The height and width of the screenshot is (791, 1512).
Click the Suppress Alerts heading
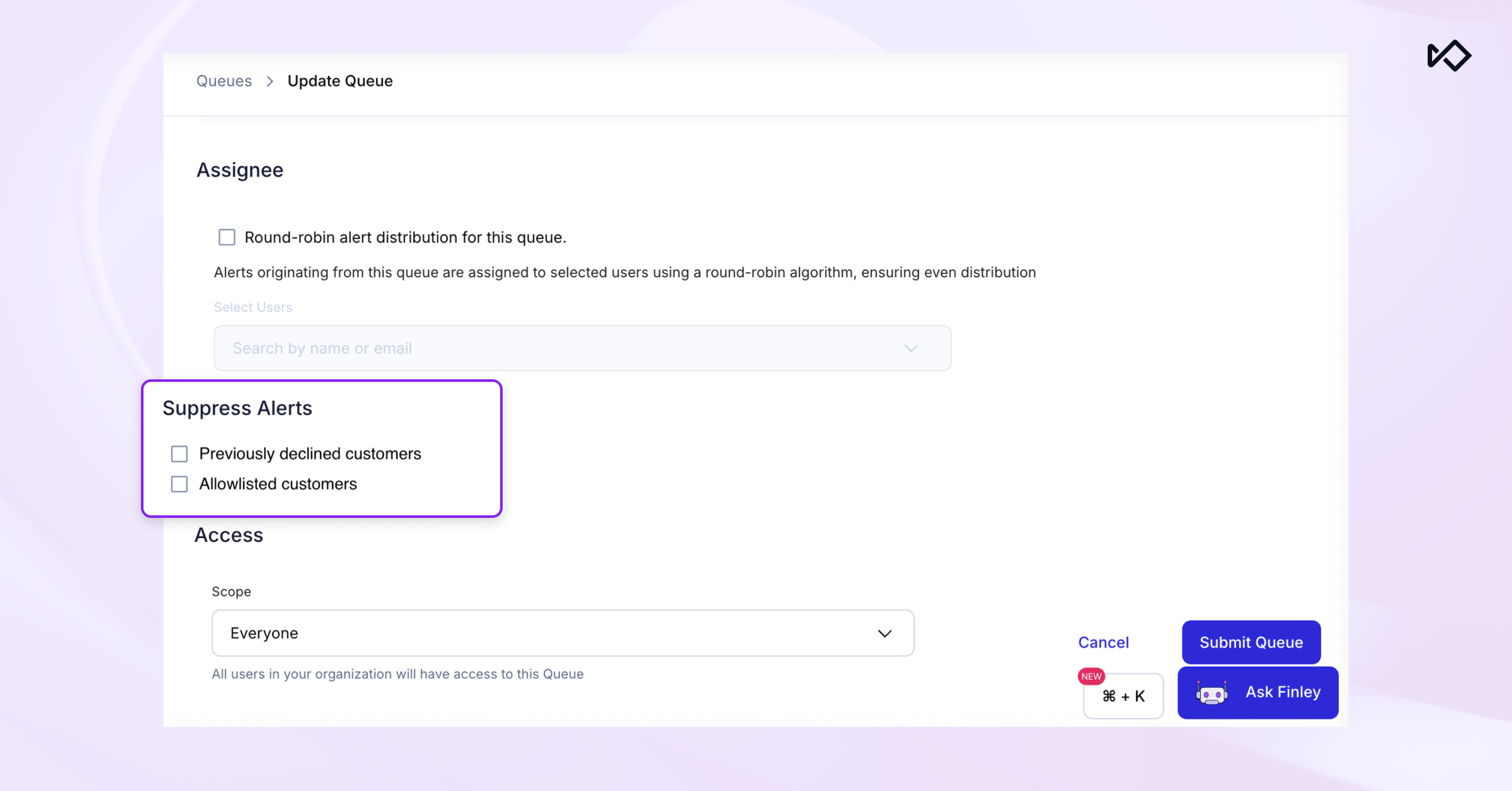click(x=237, y=408)
